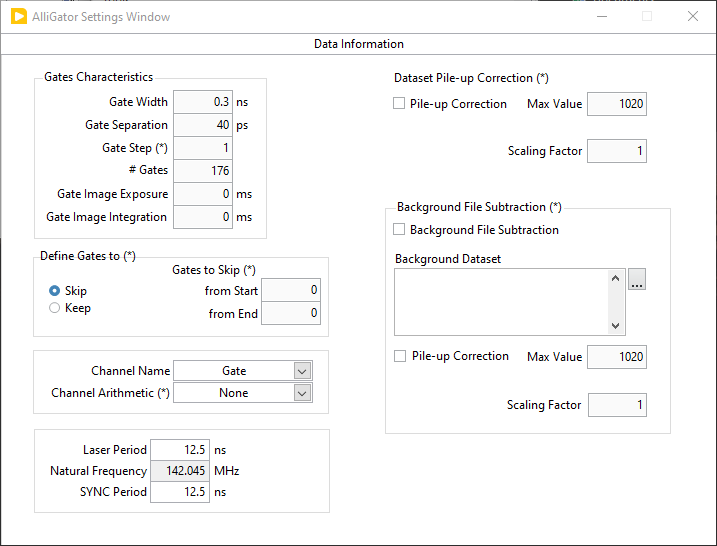Enable background Pile-up Correction checkbox
This screenshot has height=546, width=717.
click(400, 356)
